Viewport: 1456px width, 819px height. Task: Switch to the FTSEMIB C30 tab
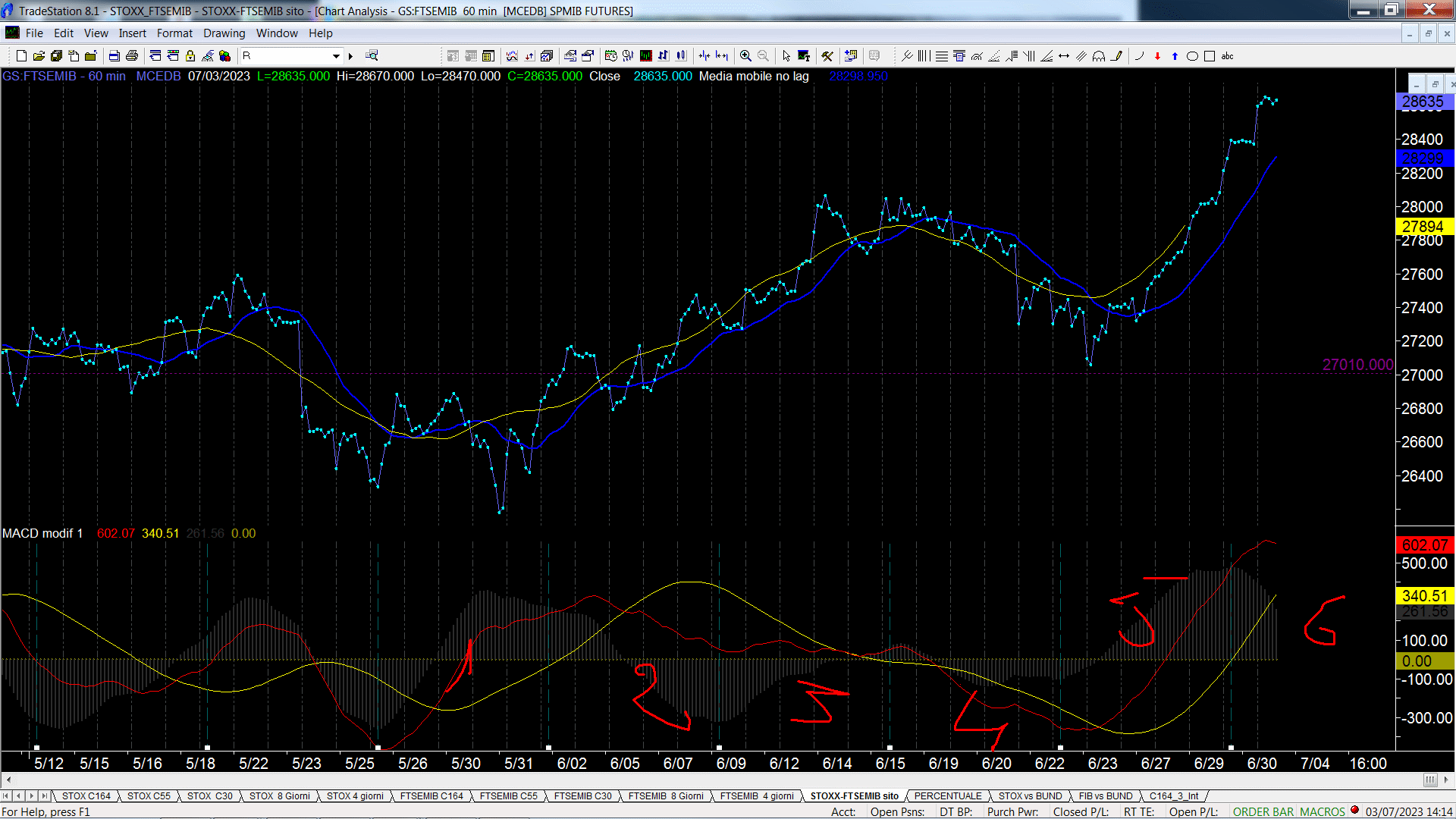pos(582,796)
